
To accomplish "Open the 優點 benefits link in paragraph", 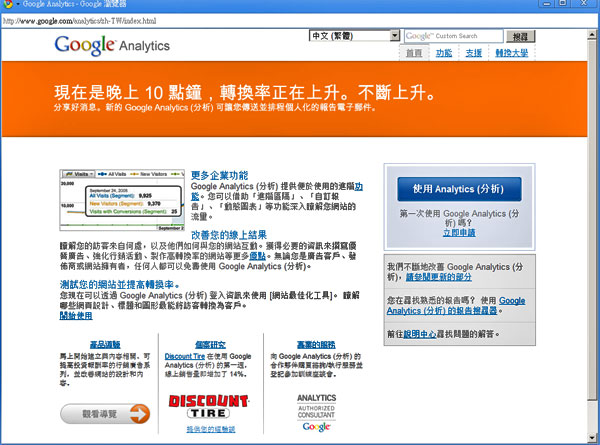I will coord(258,256).
